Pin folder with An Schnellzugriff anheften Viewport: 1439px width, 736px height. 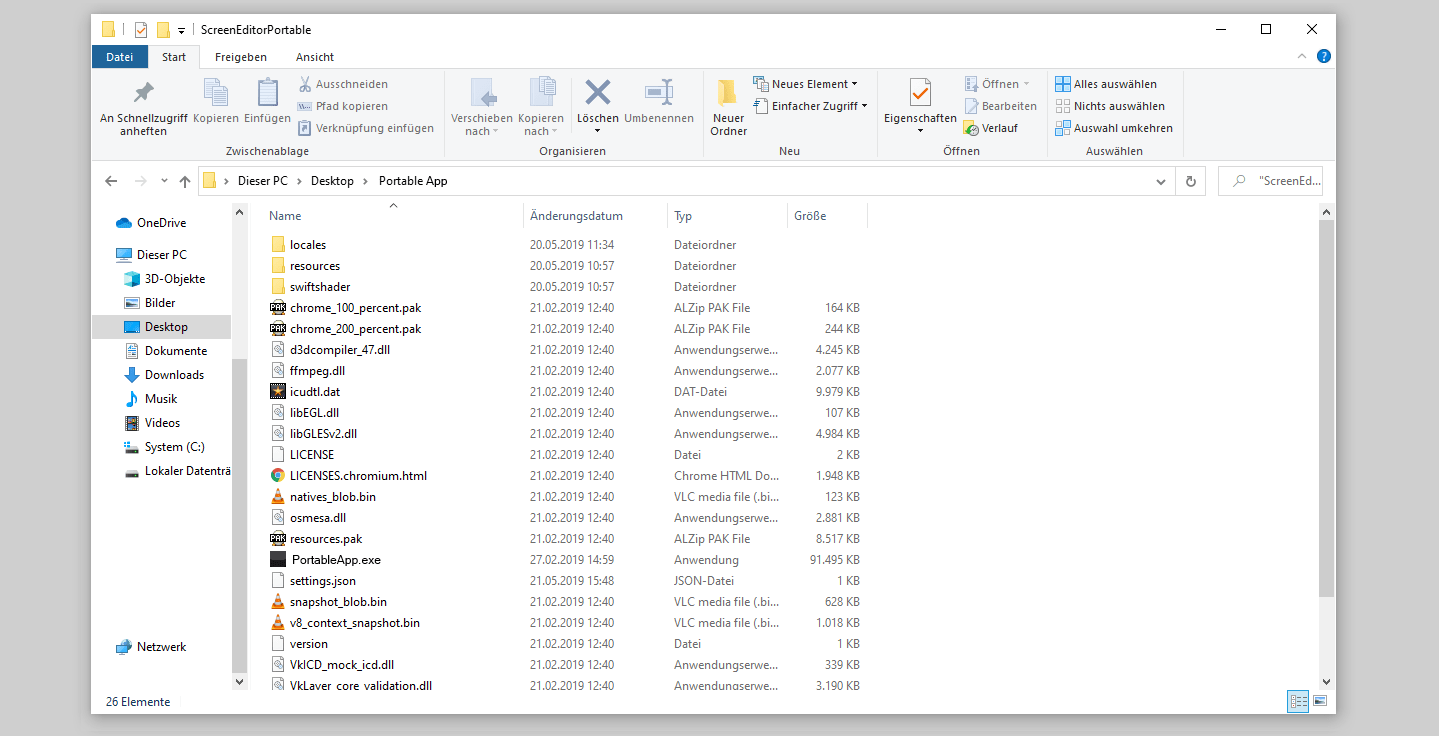click(144, 93)
